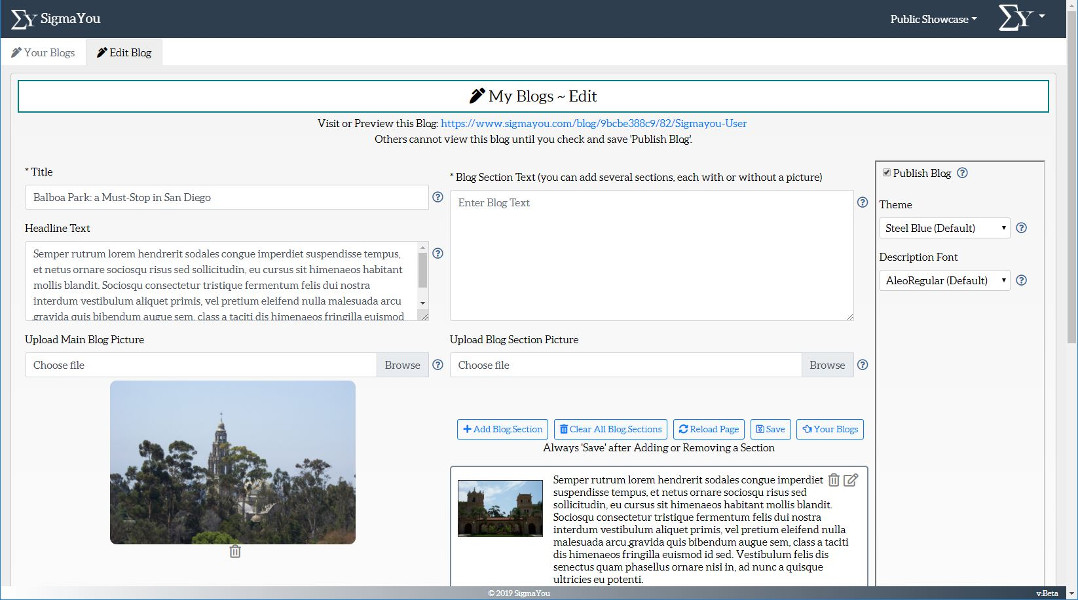Open the user account sigma icon menu
The width and height of the screenshot is (1078, 600).
1022,18
